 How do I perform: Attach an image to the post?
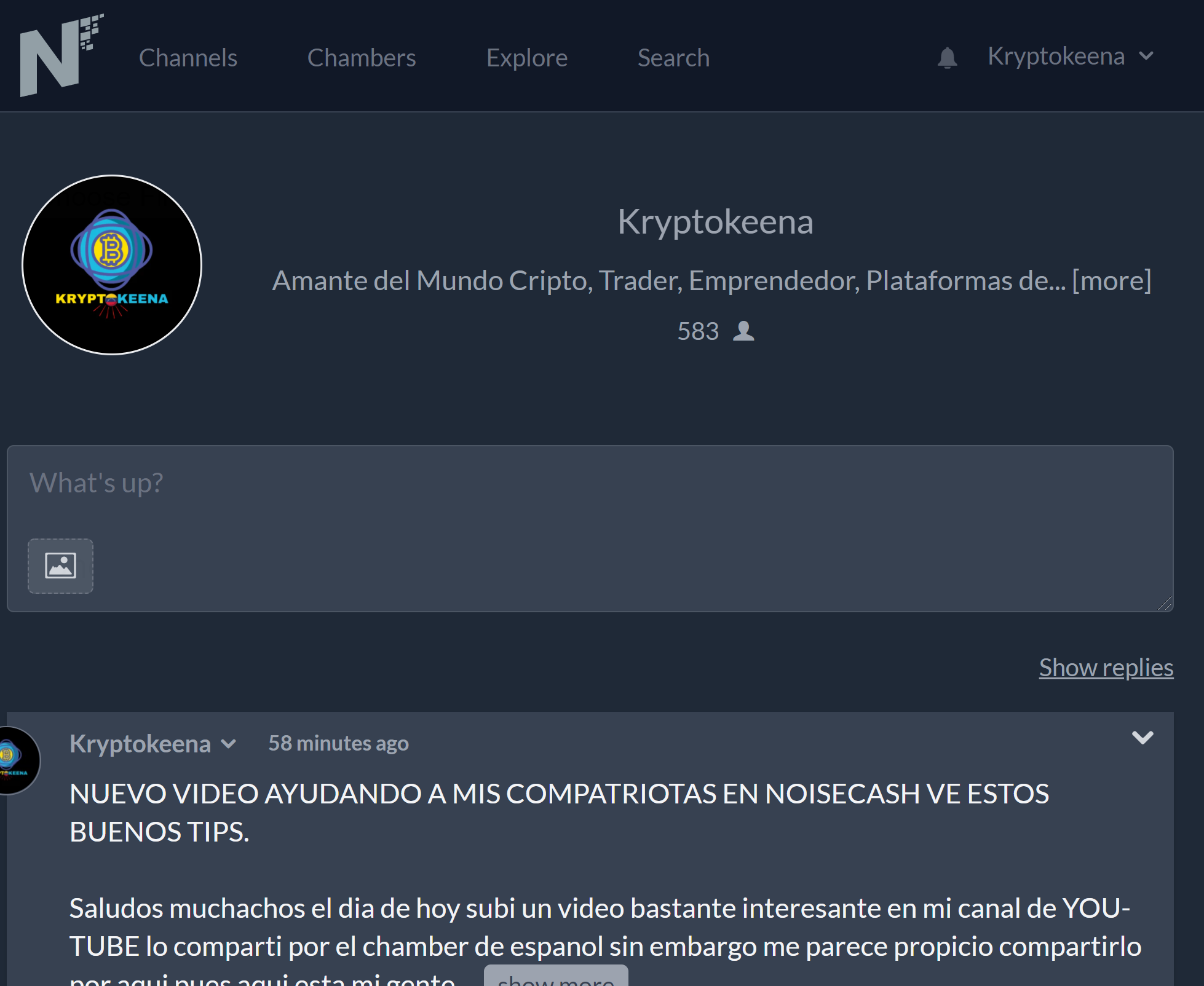tap(60, 566)
